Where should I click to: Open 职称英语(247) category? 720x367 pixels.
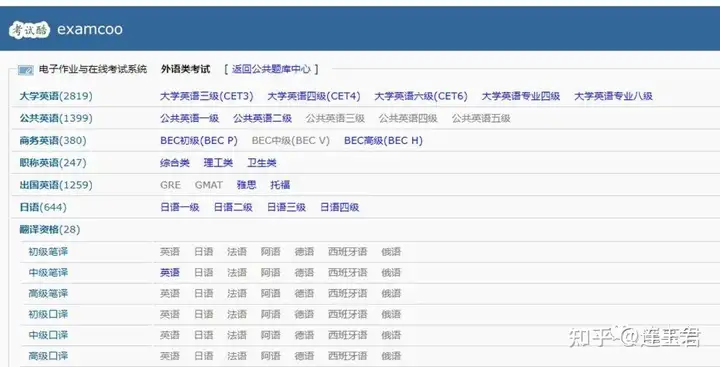point(53,163)
